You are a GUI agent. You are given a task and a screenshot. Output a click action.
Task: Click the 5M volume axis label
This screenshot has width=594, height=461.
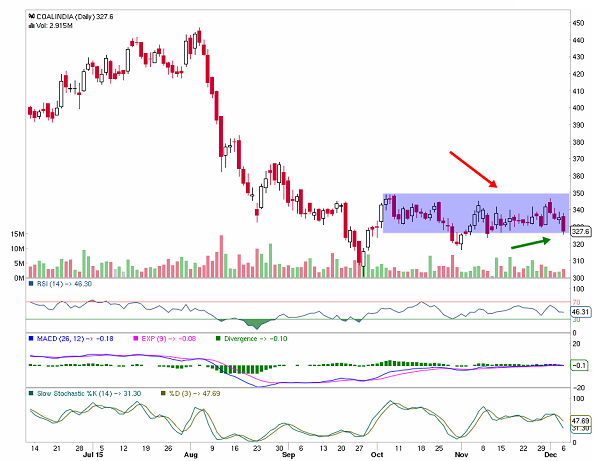click(19, 263)
